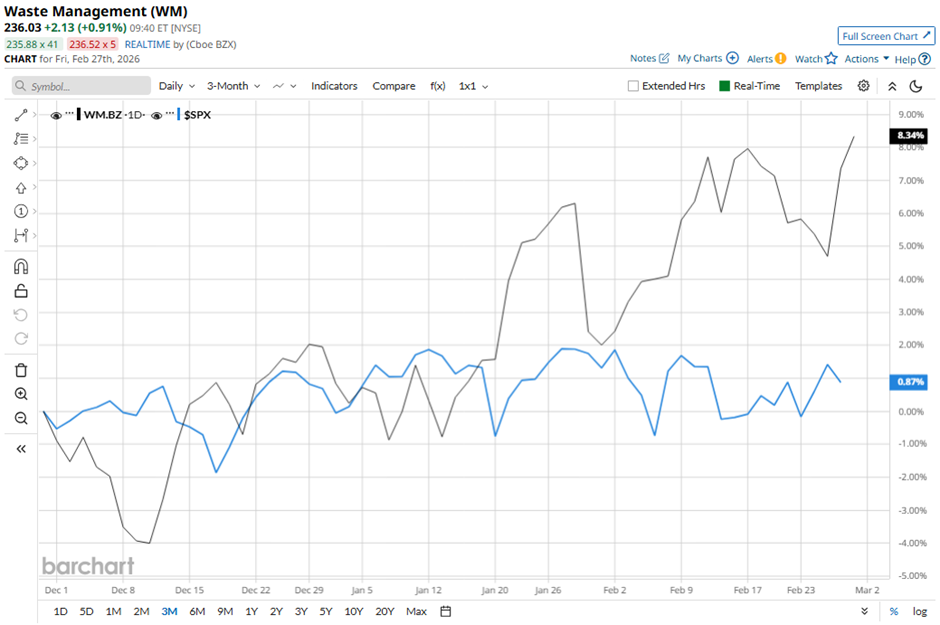
Task: Toggle the lock drawings icon
Action: [x=21, y=291]
